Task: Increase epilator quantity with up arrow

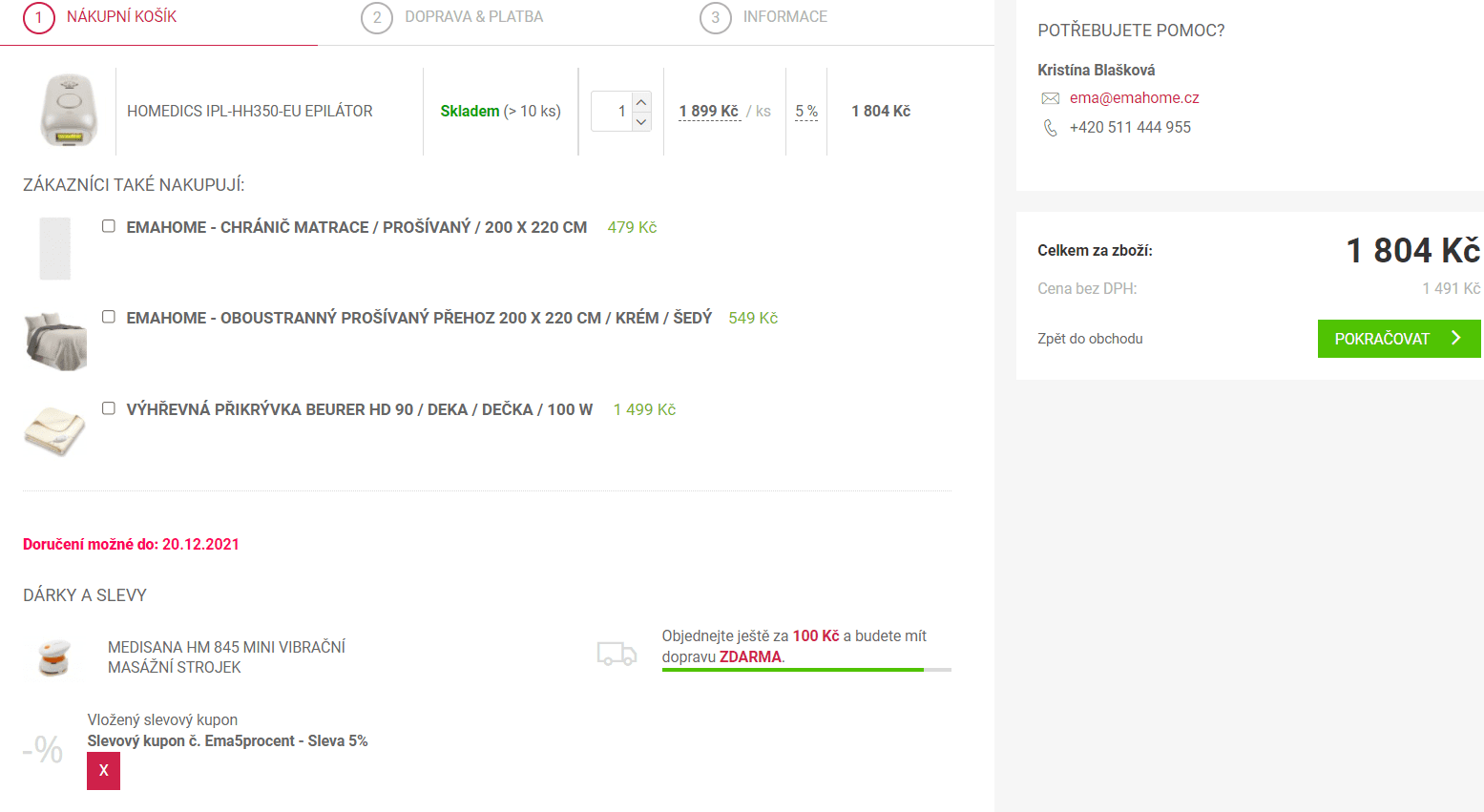Action: pyautogui.click(x=641, y=102)
